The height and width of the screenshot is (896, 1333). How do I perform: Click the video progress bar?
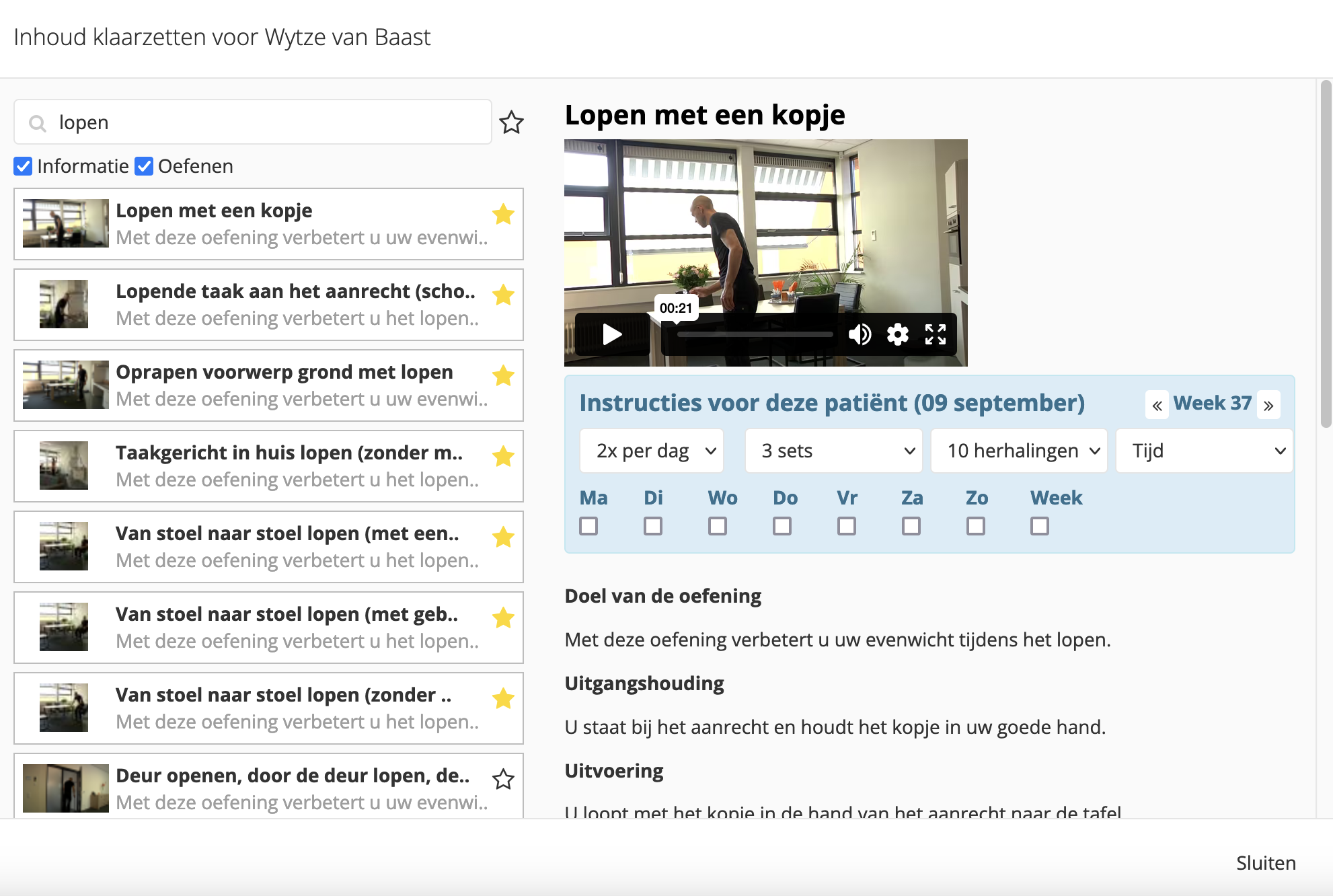(755, 334)
